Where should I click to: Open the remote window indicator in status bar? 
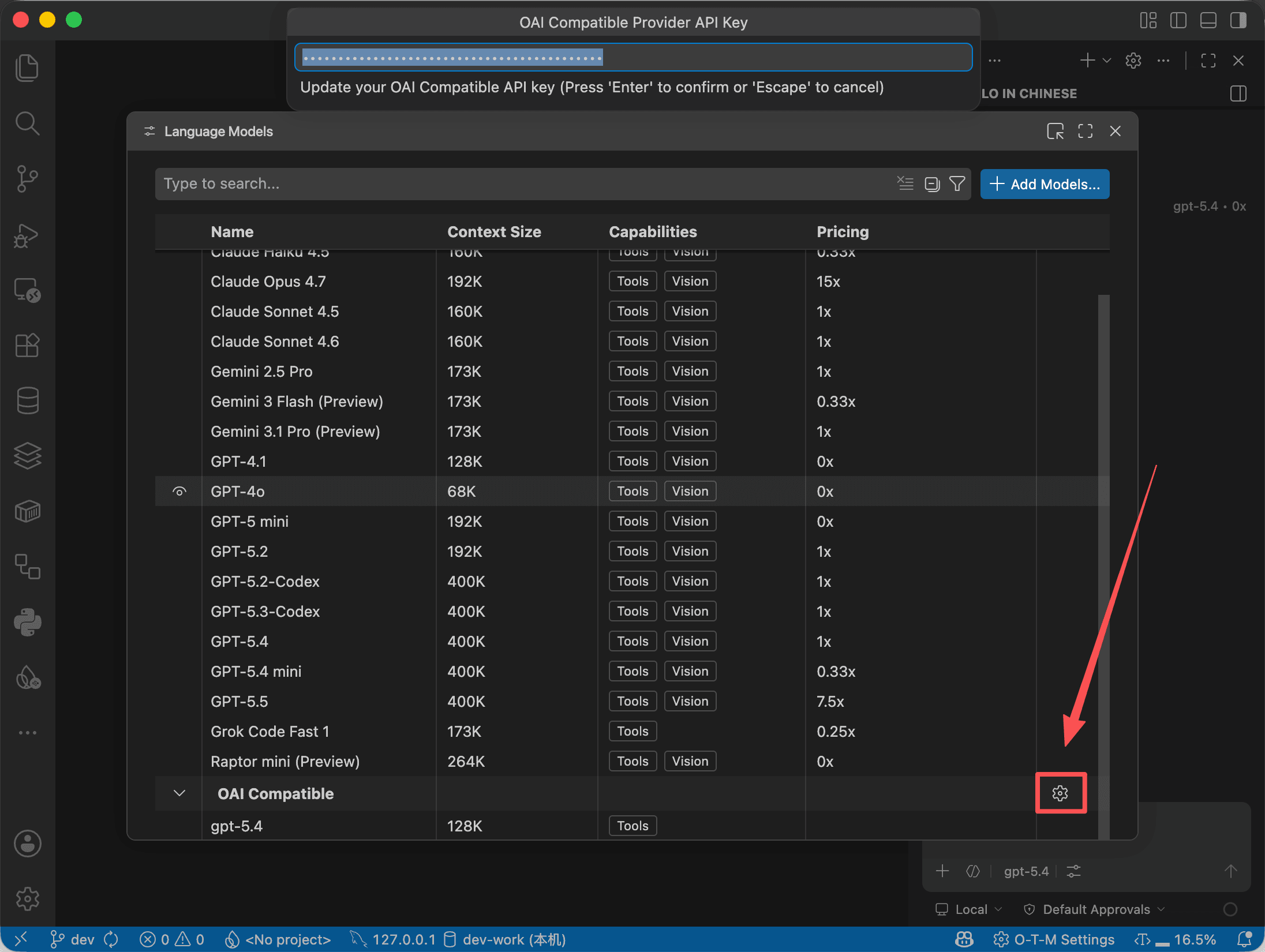pos(21,940)
